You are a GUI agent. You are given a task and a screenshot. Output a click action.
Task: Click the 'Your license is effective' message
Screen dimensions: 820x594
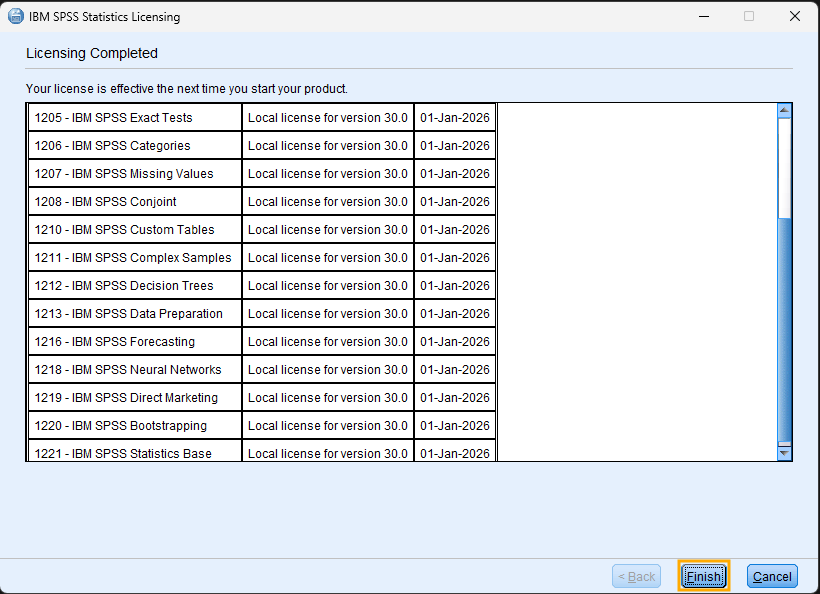click(x=187, y=89)
